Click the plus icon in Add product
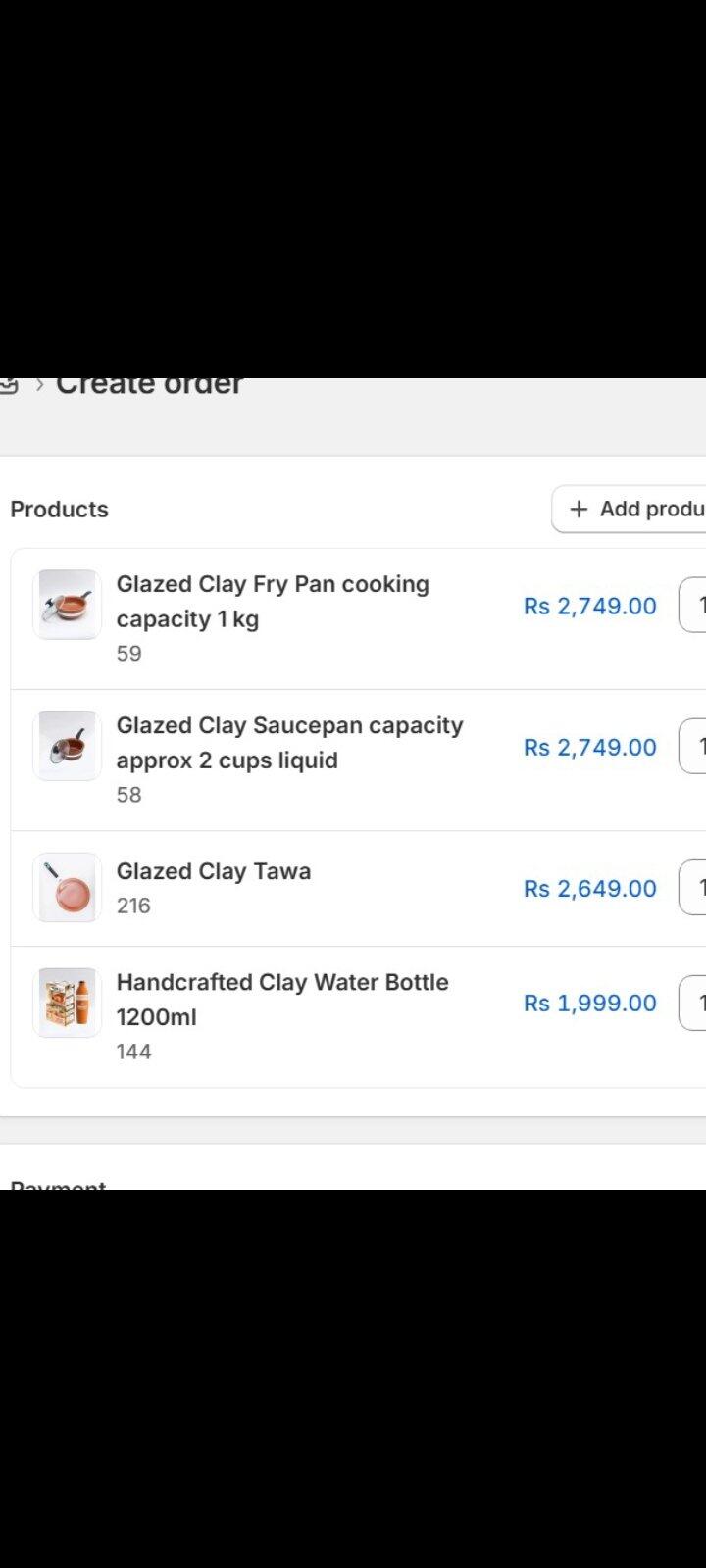 [x=579, y=509]
